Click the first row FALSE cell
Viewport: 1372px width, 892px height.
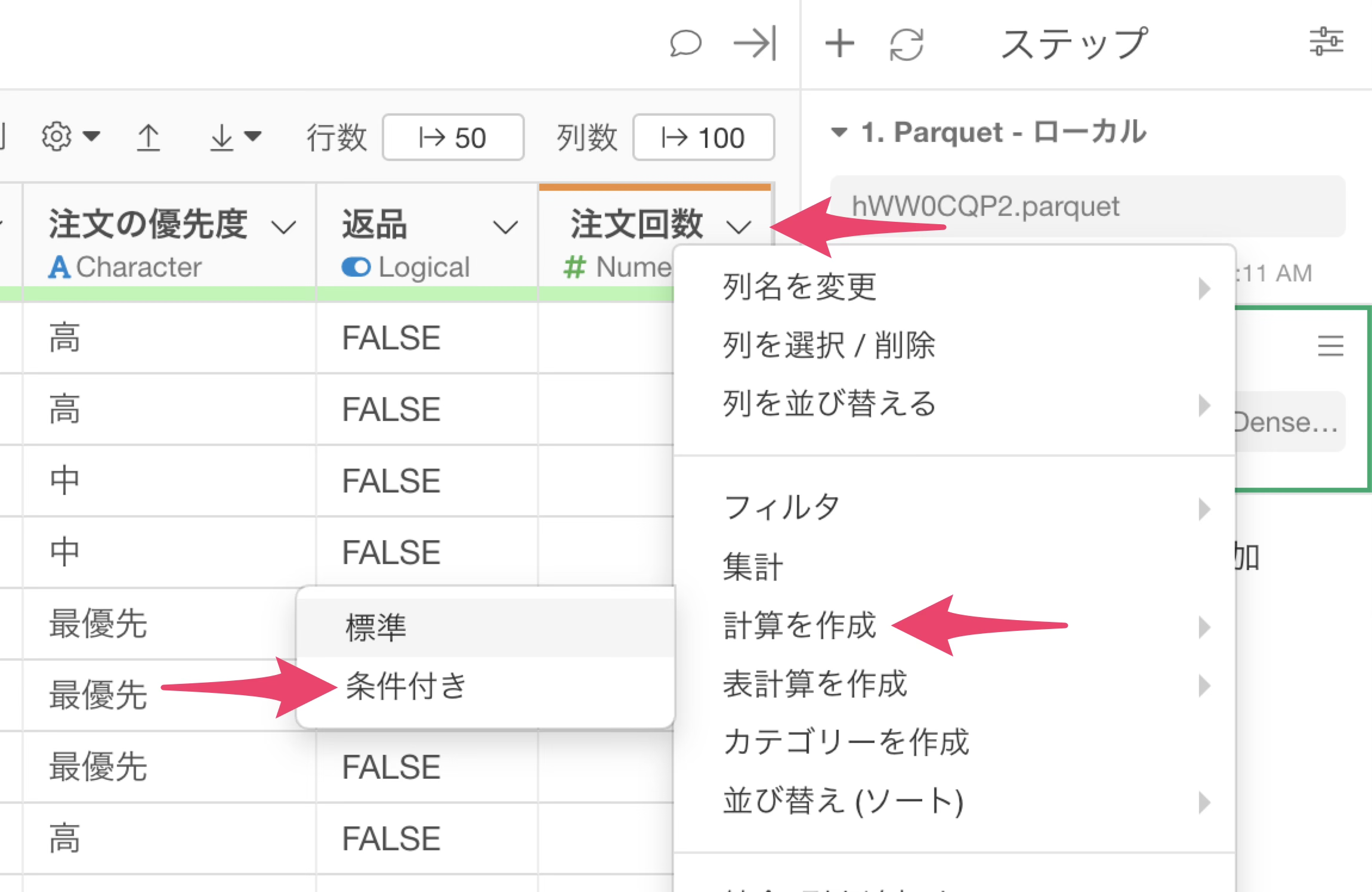(x=427, y=338)
